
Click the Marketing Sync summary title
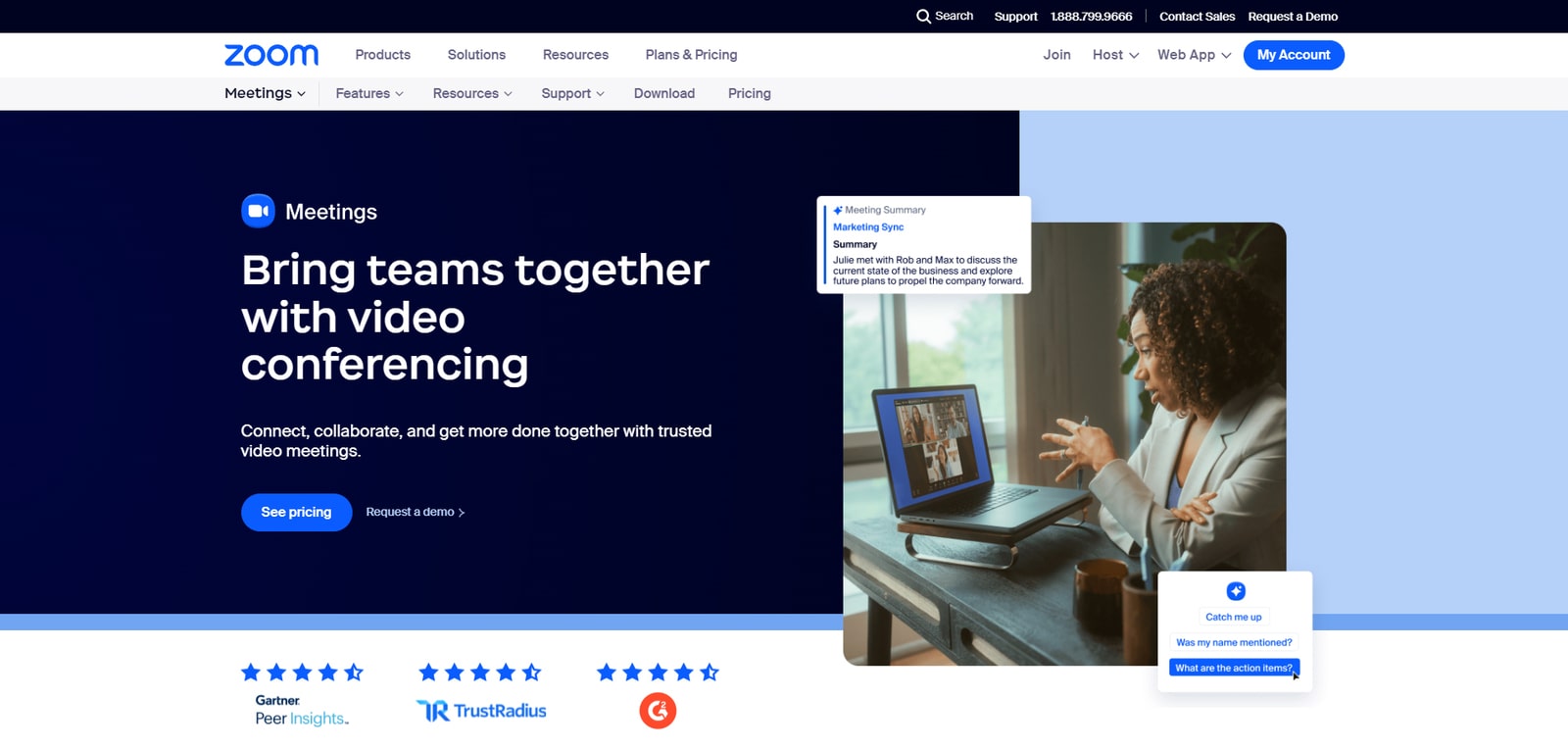[868, 226]
